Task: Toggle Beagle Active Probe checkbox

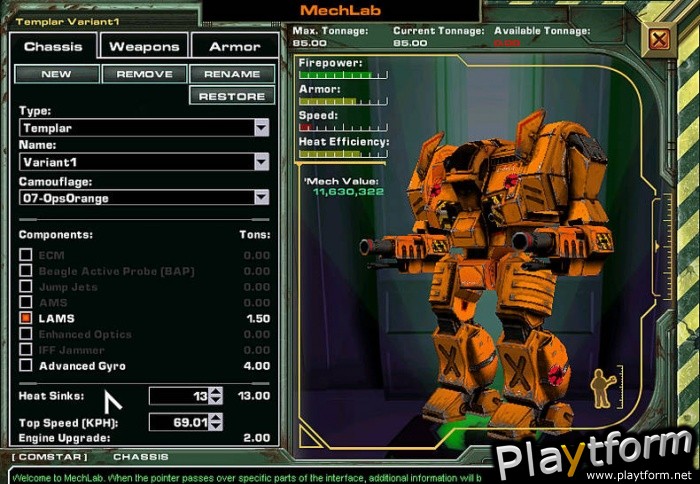Action: point(26,271)
